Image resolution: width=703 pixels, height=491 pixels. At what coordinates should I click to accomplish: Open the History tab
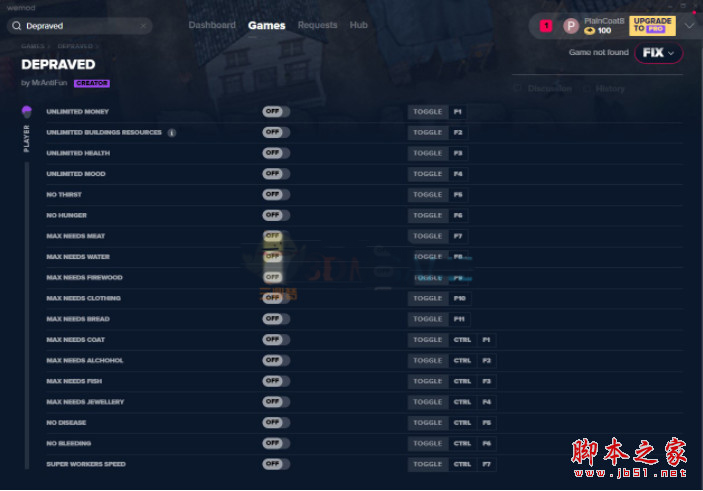coord(610,89)
